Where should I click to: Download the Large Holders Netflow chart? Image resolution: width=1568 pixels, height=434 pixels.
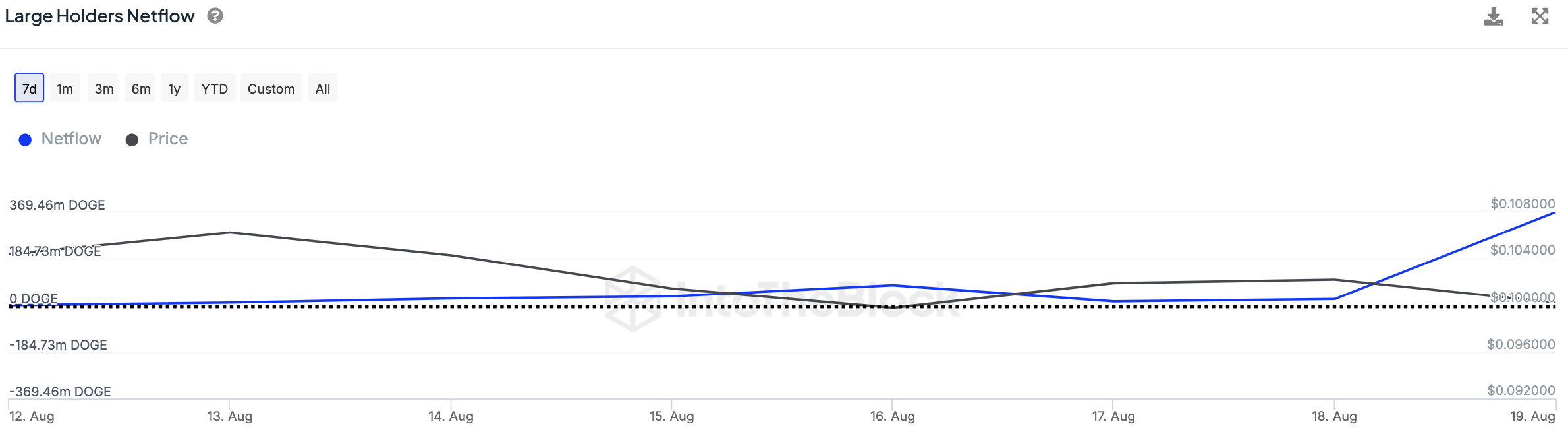[x=1493, y=16]
